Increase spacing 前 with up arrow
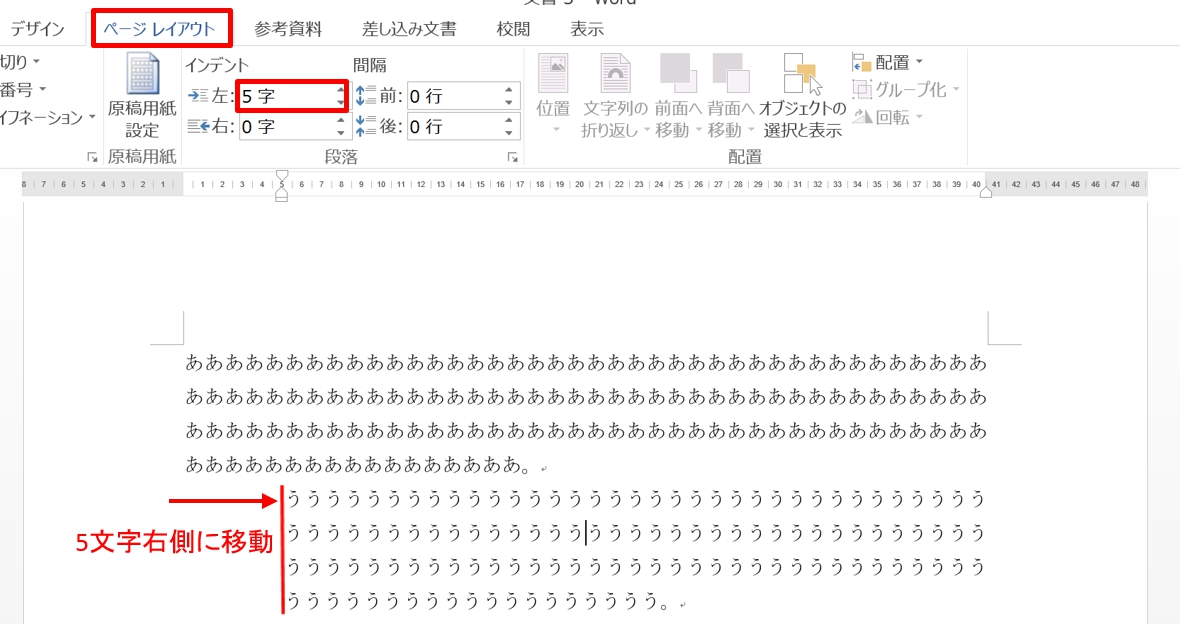Image resolution: width=1180 pixels, height=624 pixels. 509,90
